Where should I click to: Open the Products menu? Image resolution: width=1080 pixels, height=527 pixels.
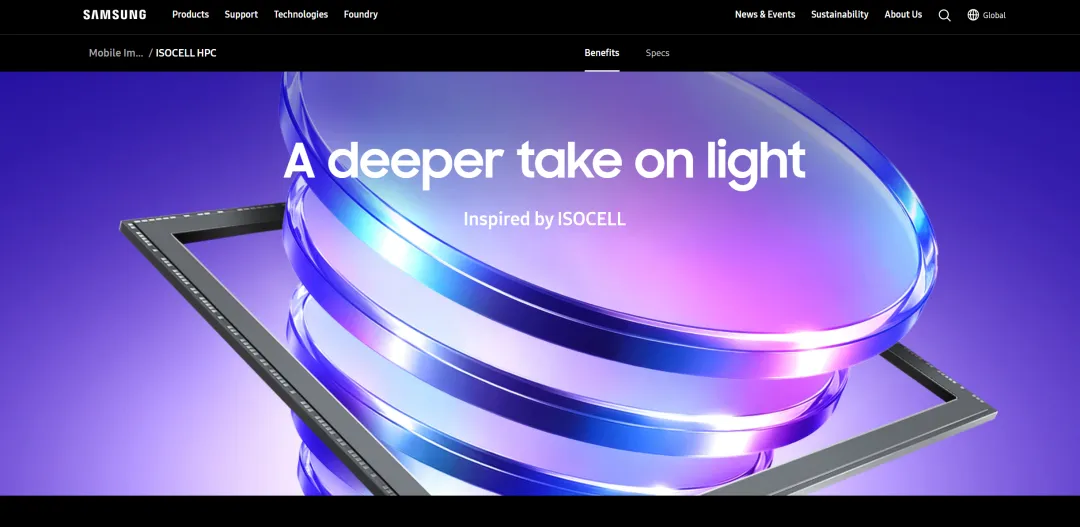coord(190,14)
